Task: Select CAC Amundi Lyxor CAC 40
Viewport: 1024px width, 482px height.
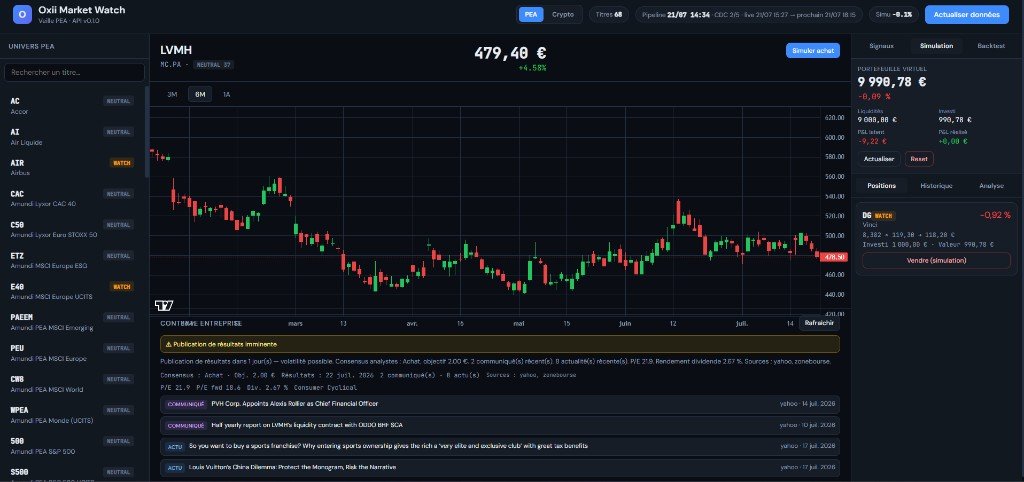Action: pyautogui.click(x=72, y=199)
